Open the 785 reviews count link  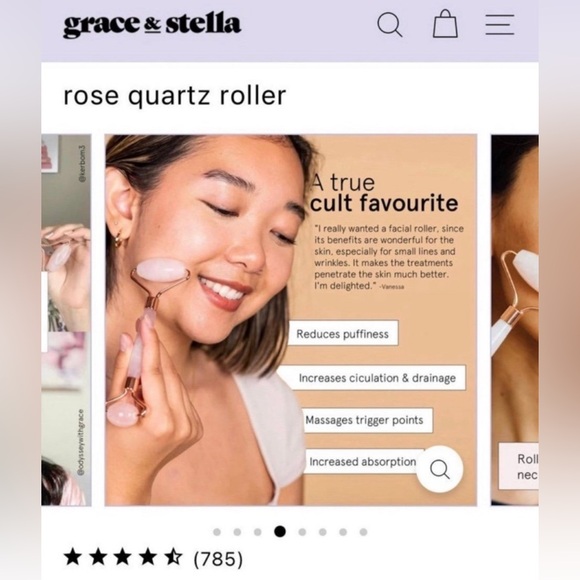tap(218, 559)
